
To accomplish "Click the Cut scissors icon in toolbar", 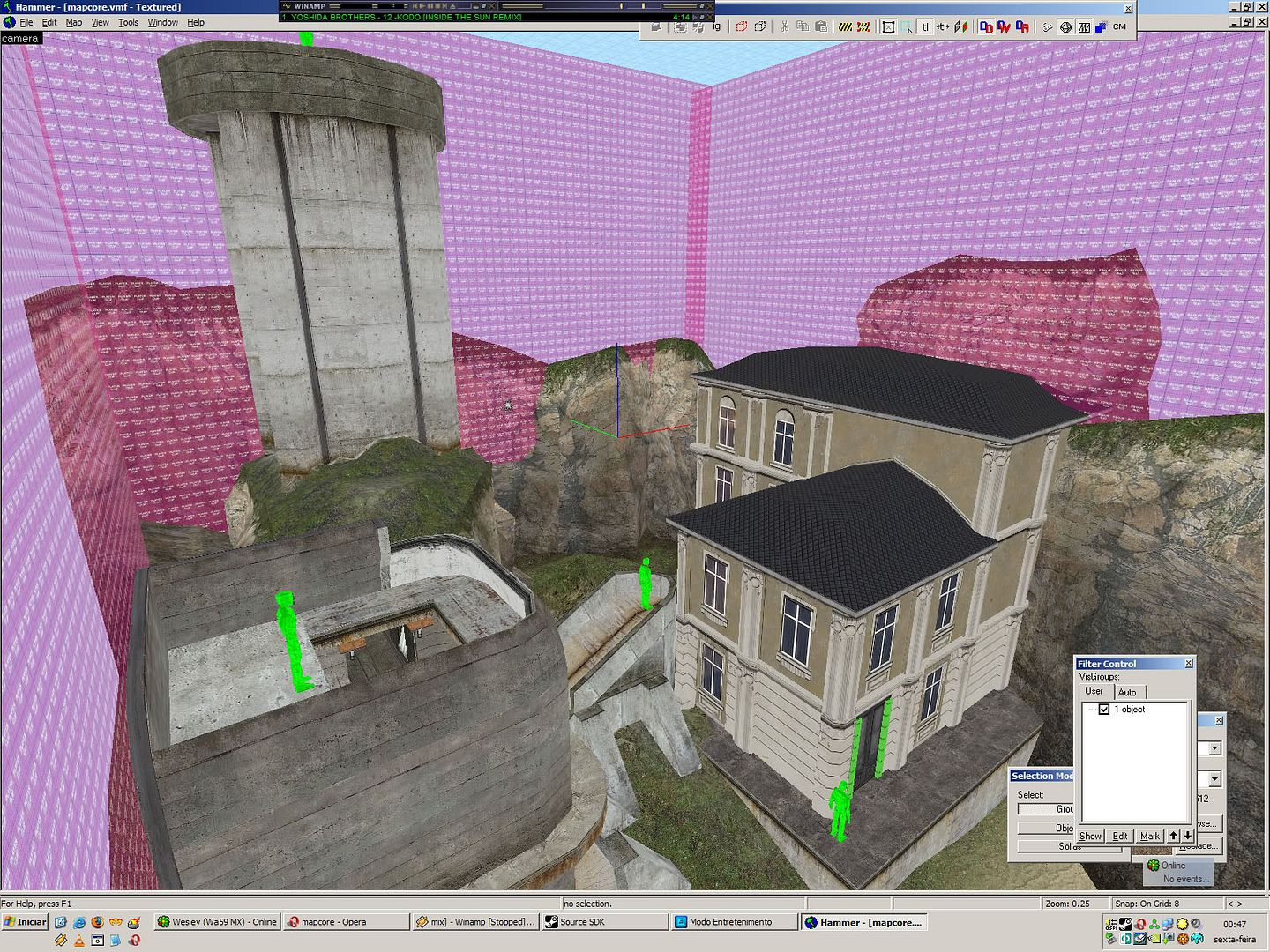I will (x=783, y=27).
